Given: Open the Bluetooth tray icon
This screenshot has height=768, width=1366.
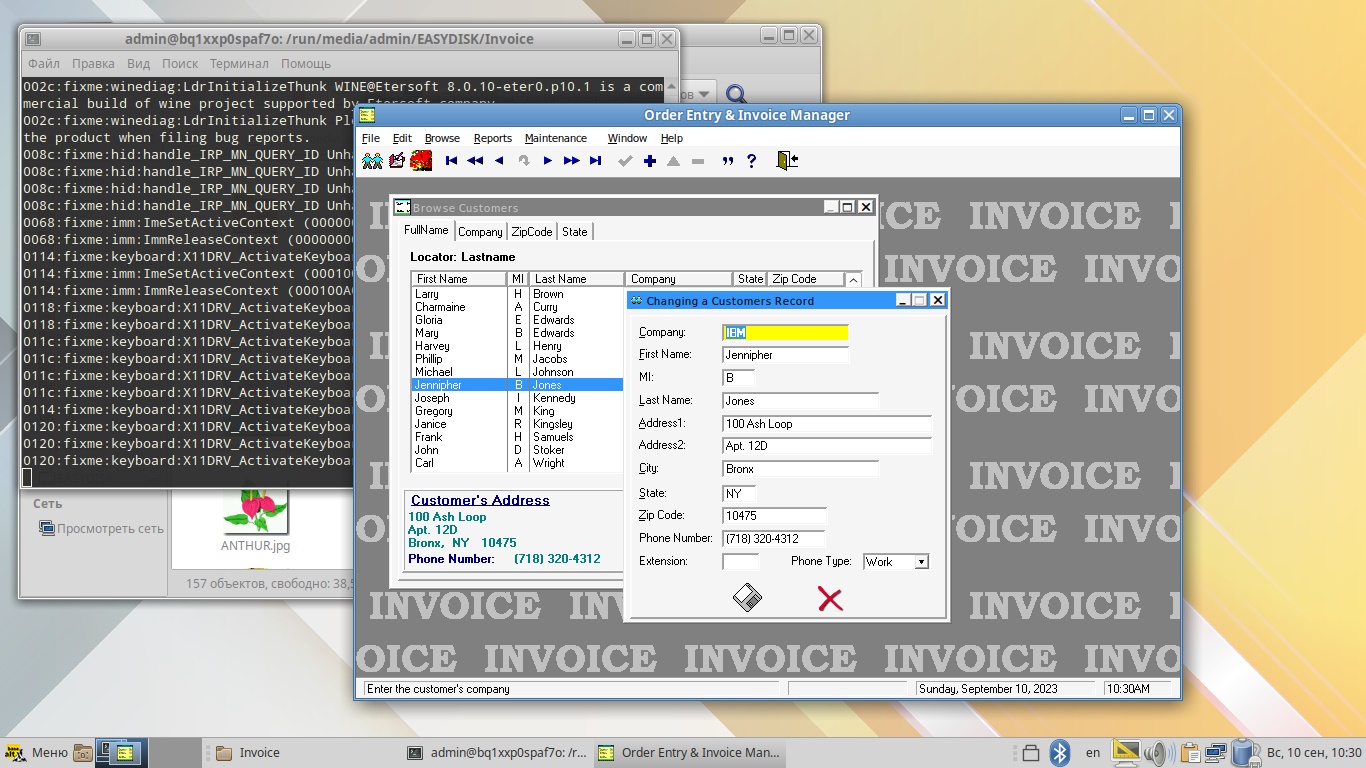Looking at the screenshot, I should pyautogui.click(x=1060, y=753).
